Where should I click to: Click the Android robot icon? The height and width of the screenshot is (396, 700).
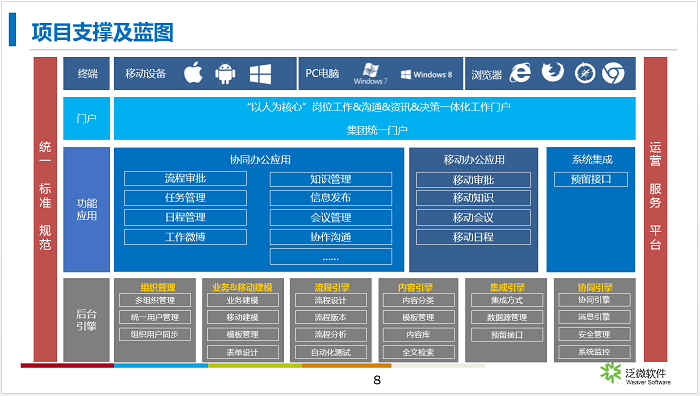click(225, 73)
